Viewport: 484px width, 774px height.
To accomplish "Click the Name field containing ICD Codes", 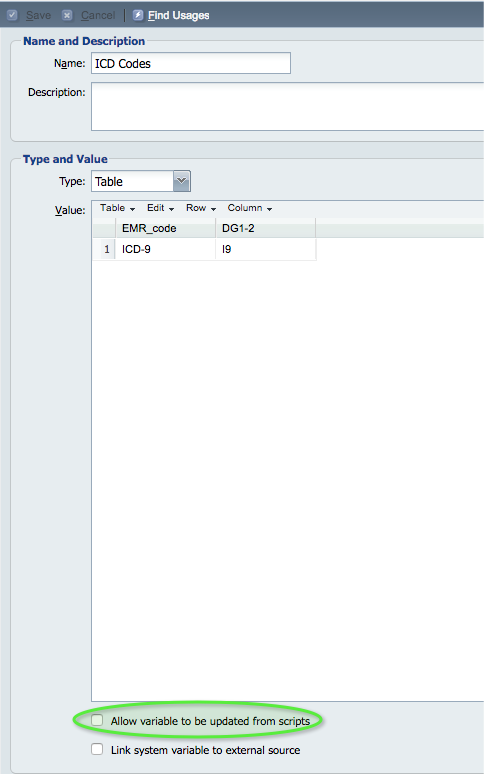I will pos(191,63).
